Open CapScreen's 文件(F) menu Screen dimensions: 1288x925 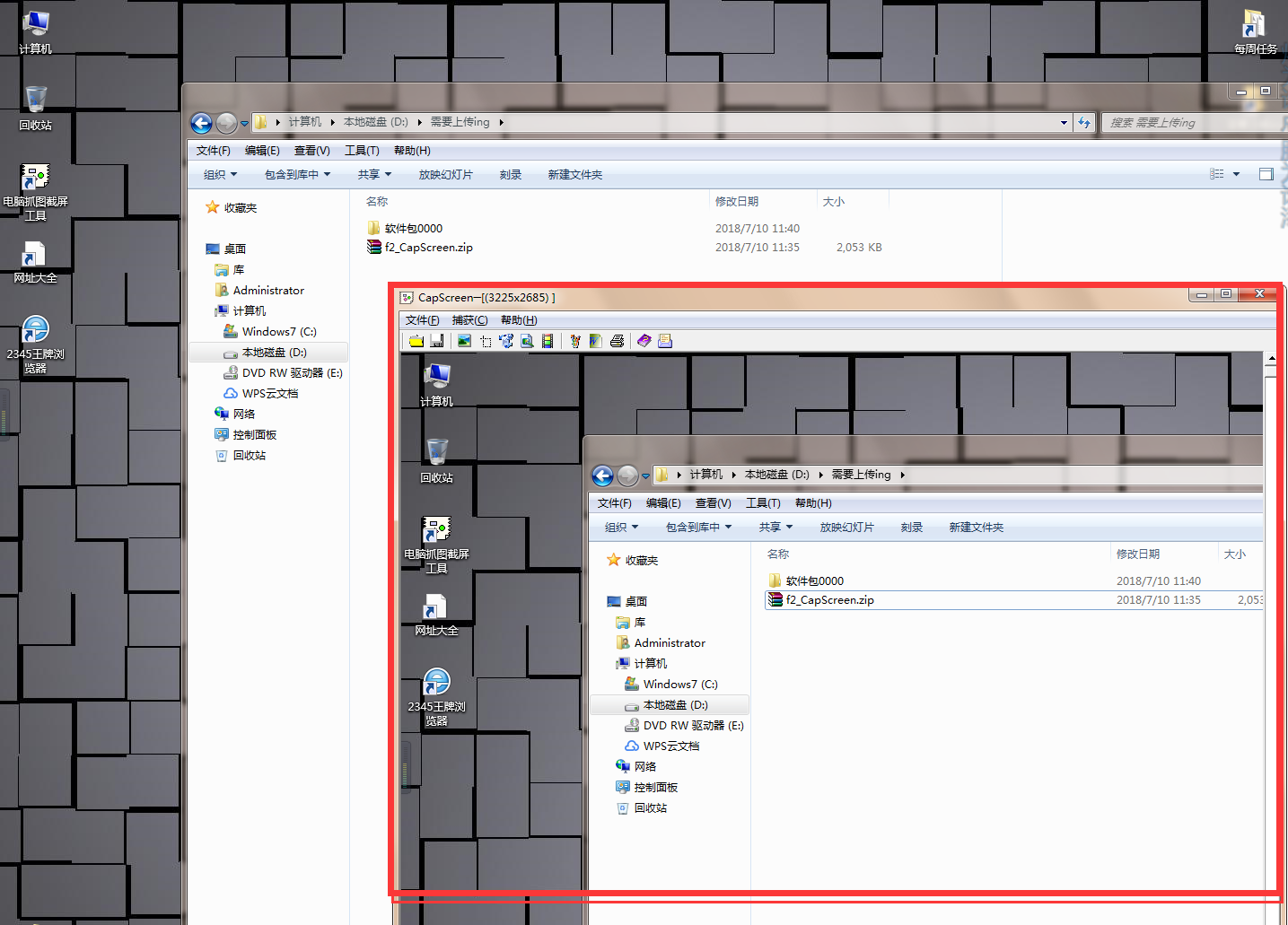click(x=422, y=320)
